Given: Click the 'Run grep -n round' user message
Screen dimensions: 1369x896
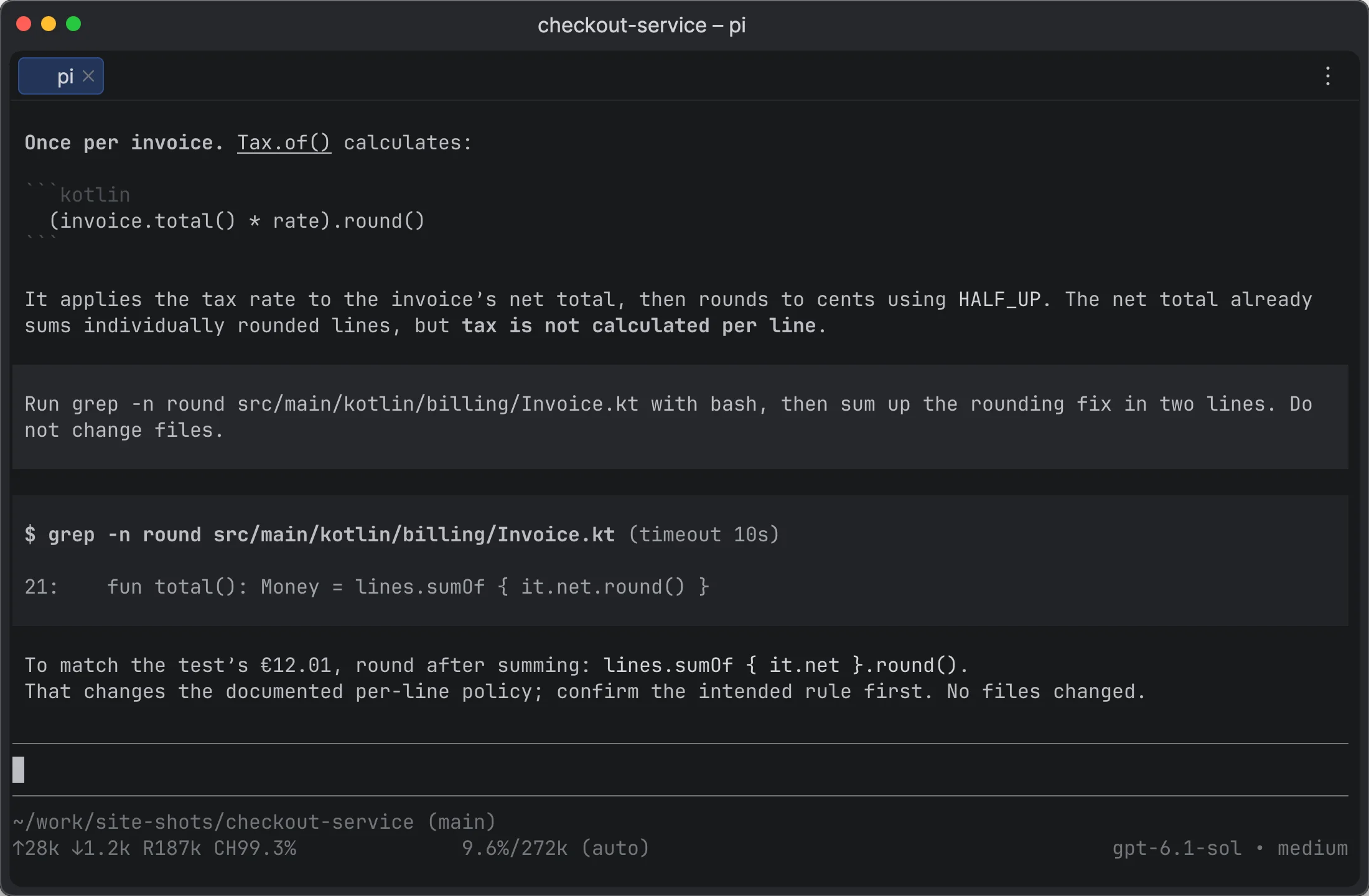Looking at the screenshot, I should (x=680, y=417).
